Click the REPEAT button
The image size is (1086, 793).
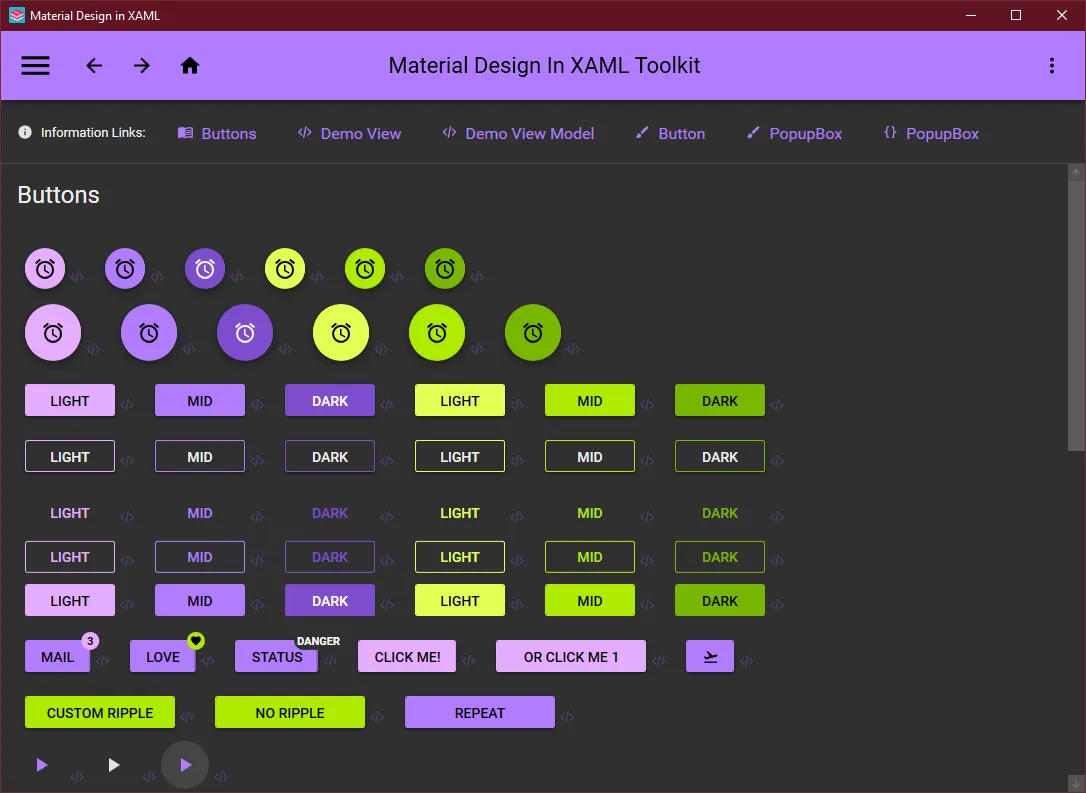[479, 713]
